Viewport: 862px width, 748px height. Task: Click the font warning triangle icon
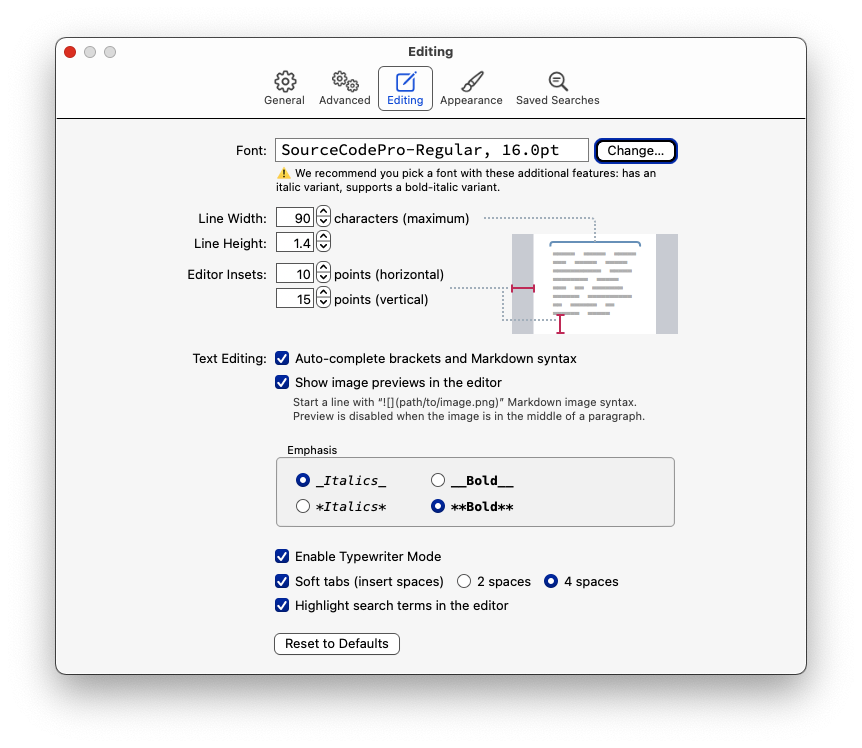coord(283,174)
